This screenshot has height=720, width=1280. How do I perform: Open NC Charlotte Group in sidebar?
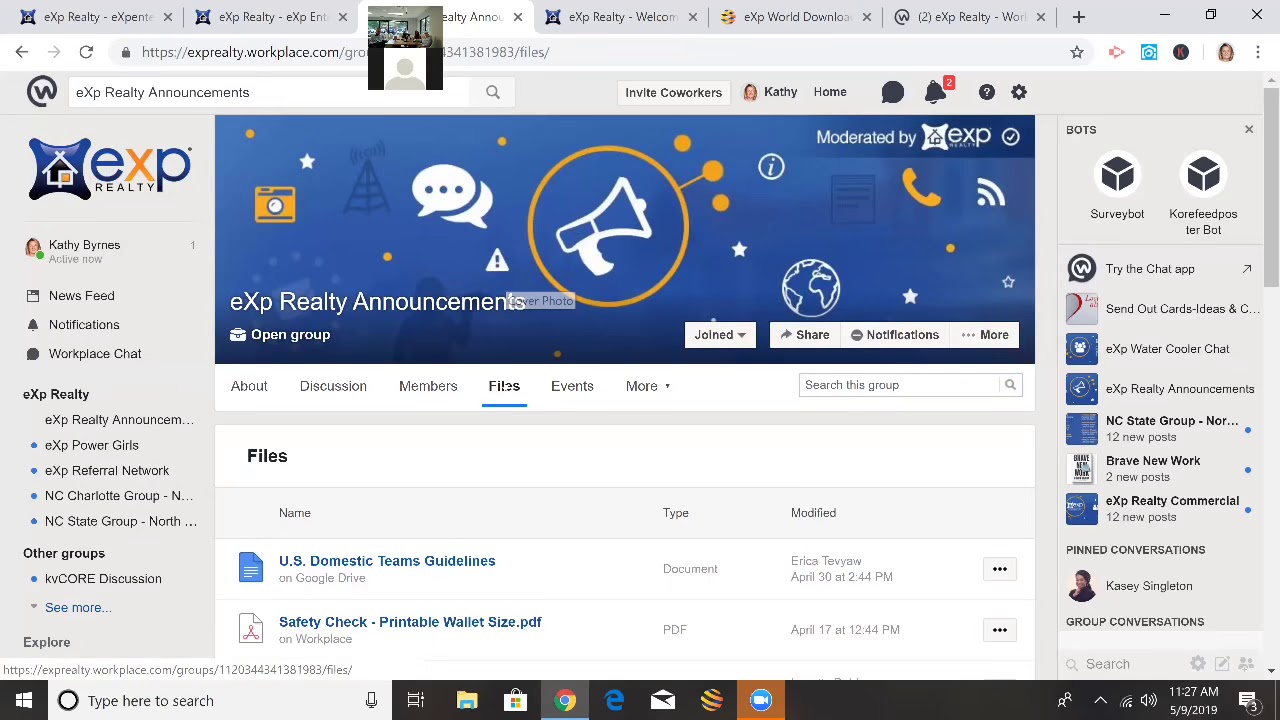pos(118,496)
